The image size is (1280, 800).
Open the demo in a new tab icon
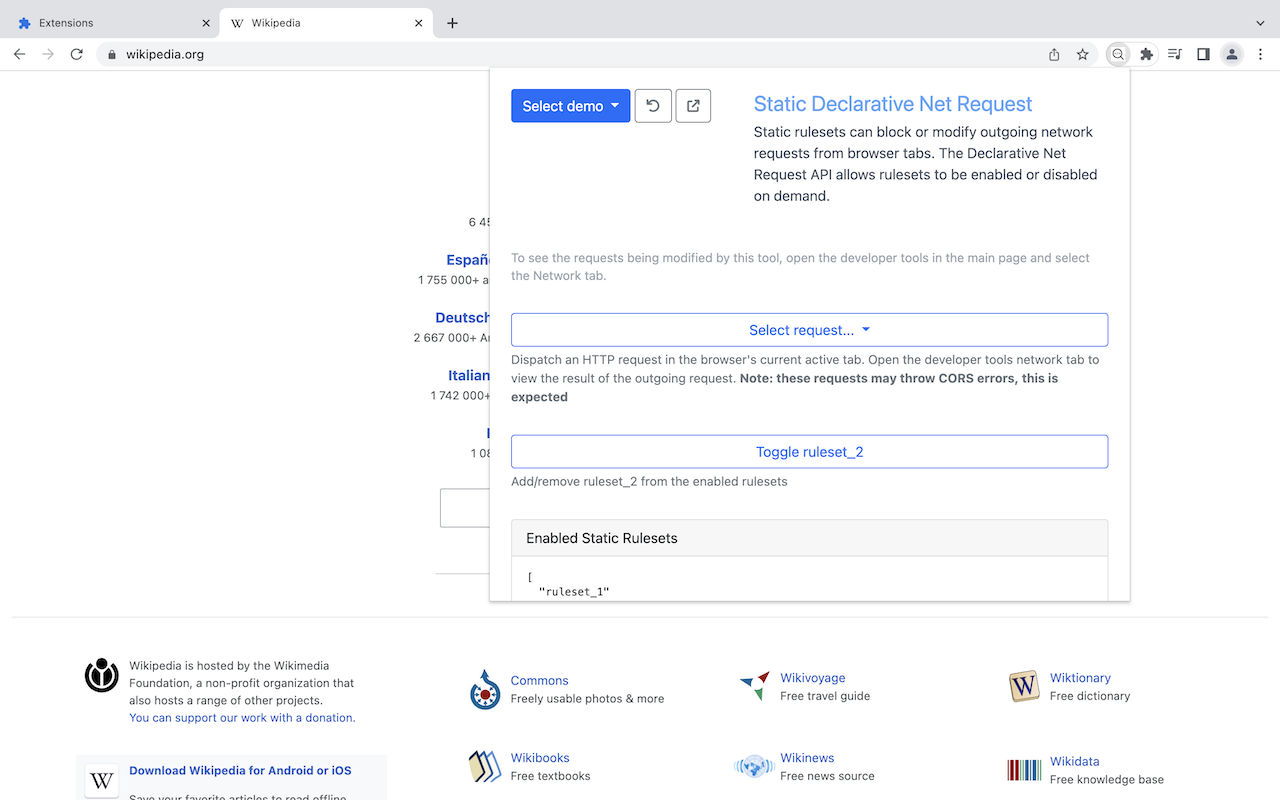pos(693,105)
